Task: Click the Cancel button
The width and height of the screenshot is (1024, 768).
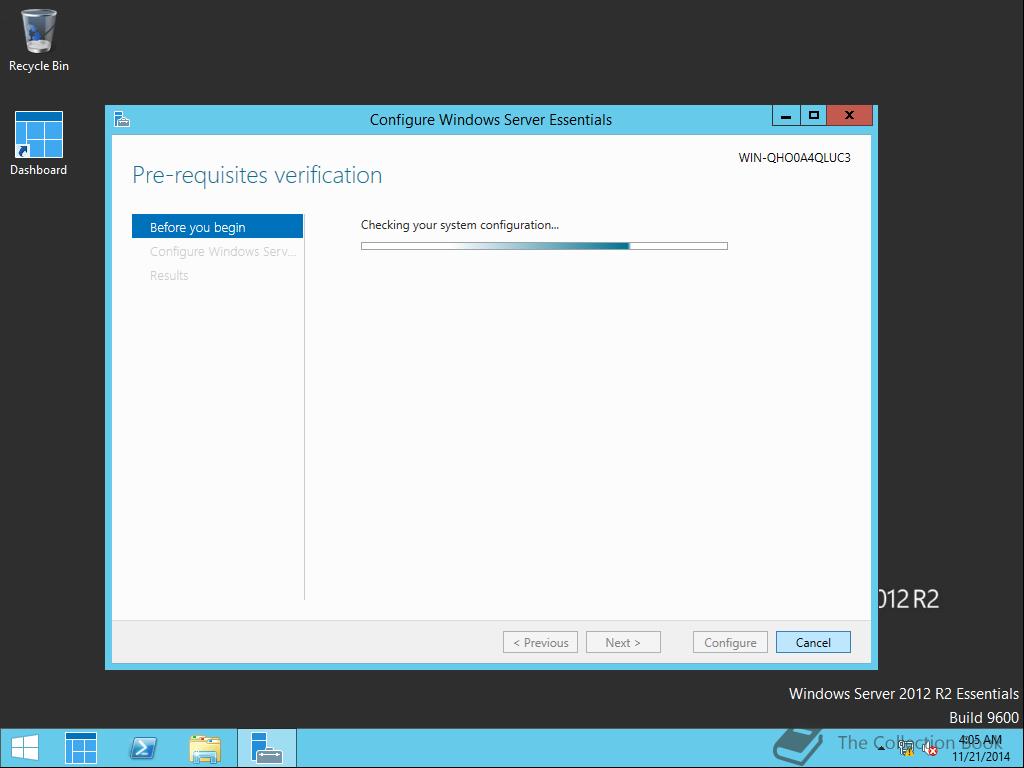Action: 813,642
